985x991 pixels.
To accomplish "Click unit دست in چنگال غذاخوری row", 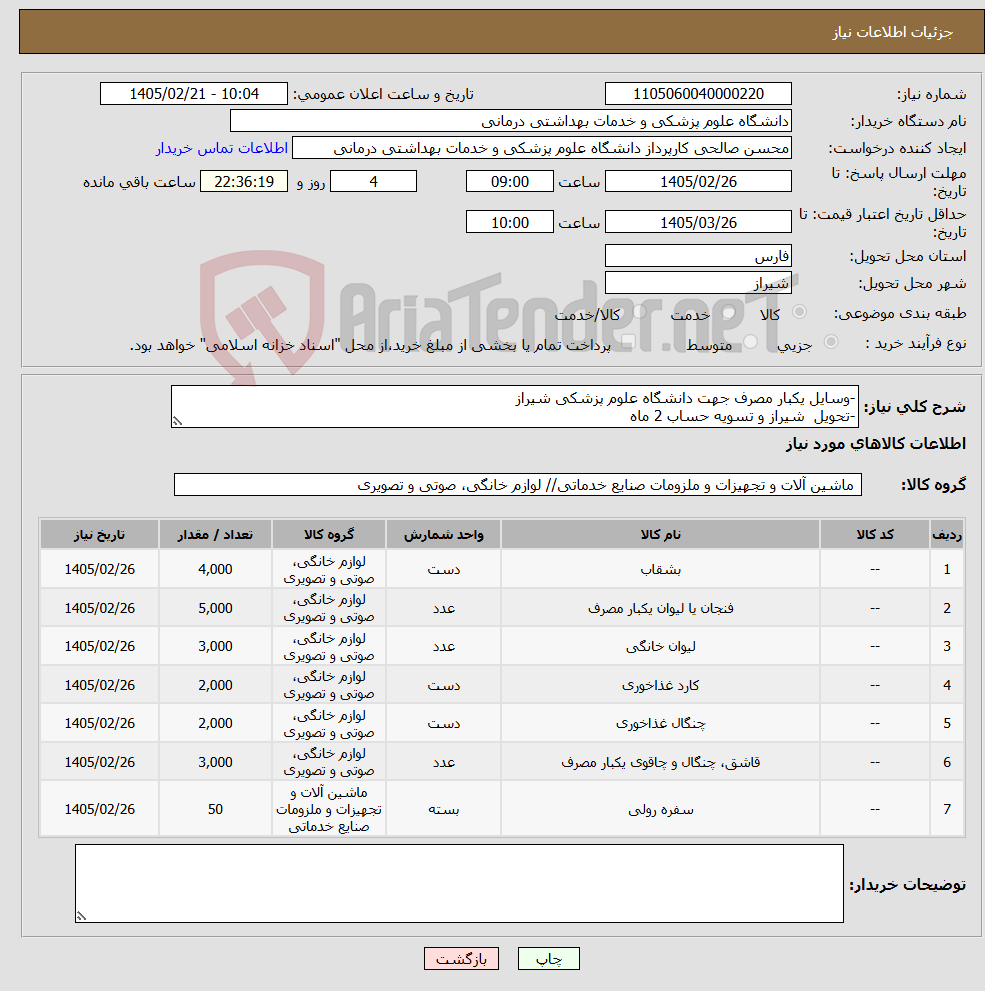I will (444, 724).
